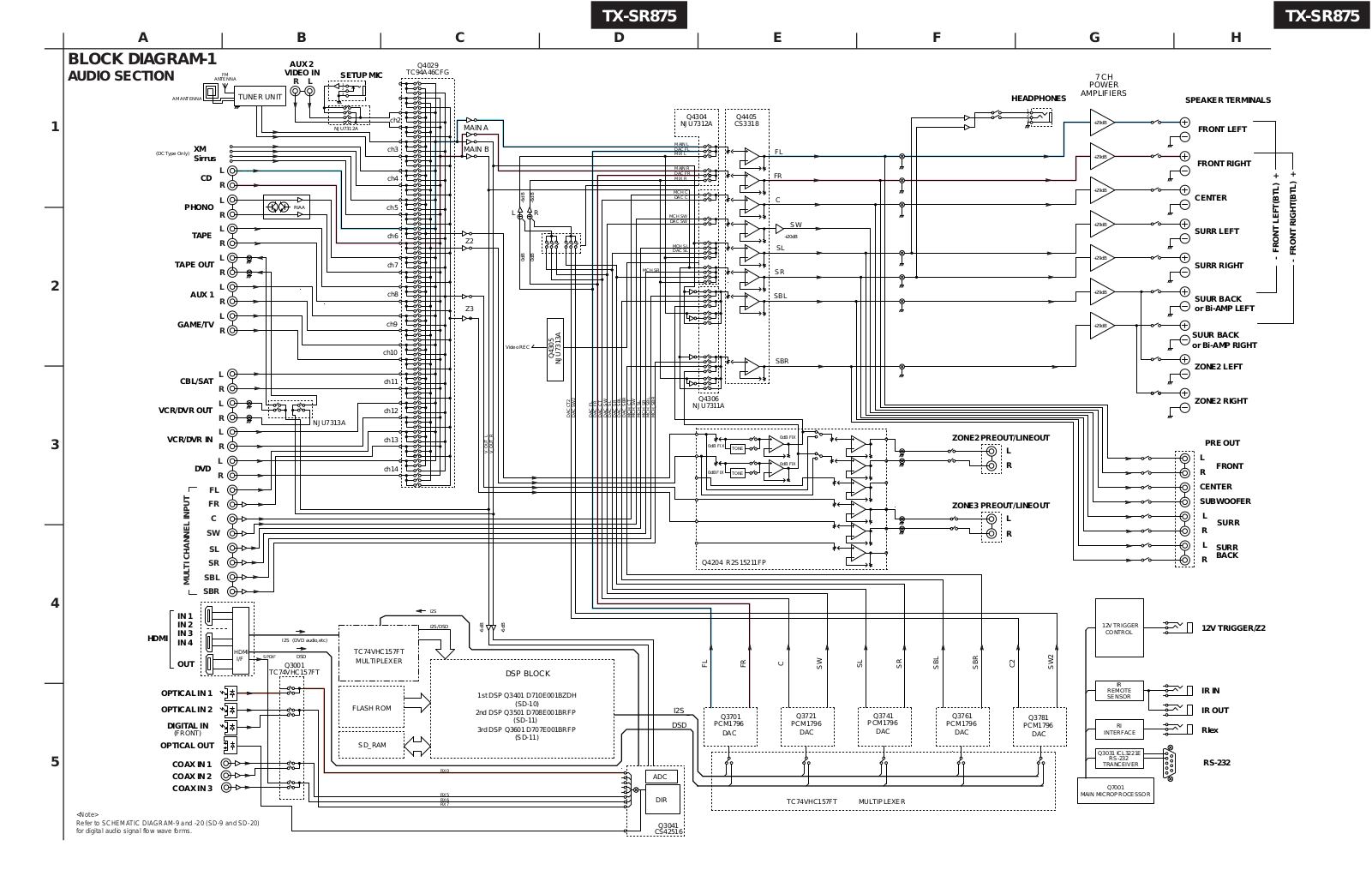Select the Q4405 CS3318 chip label
This screenshot has width=1372, height=888.
(746, 120)
